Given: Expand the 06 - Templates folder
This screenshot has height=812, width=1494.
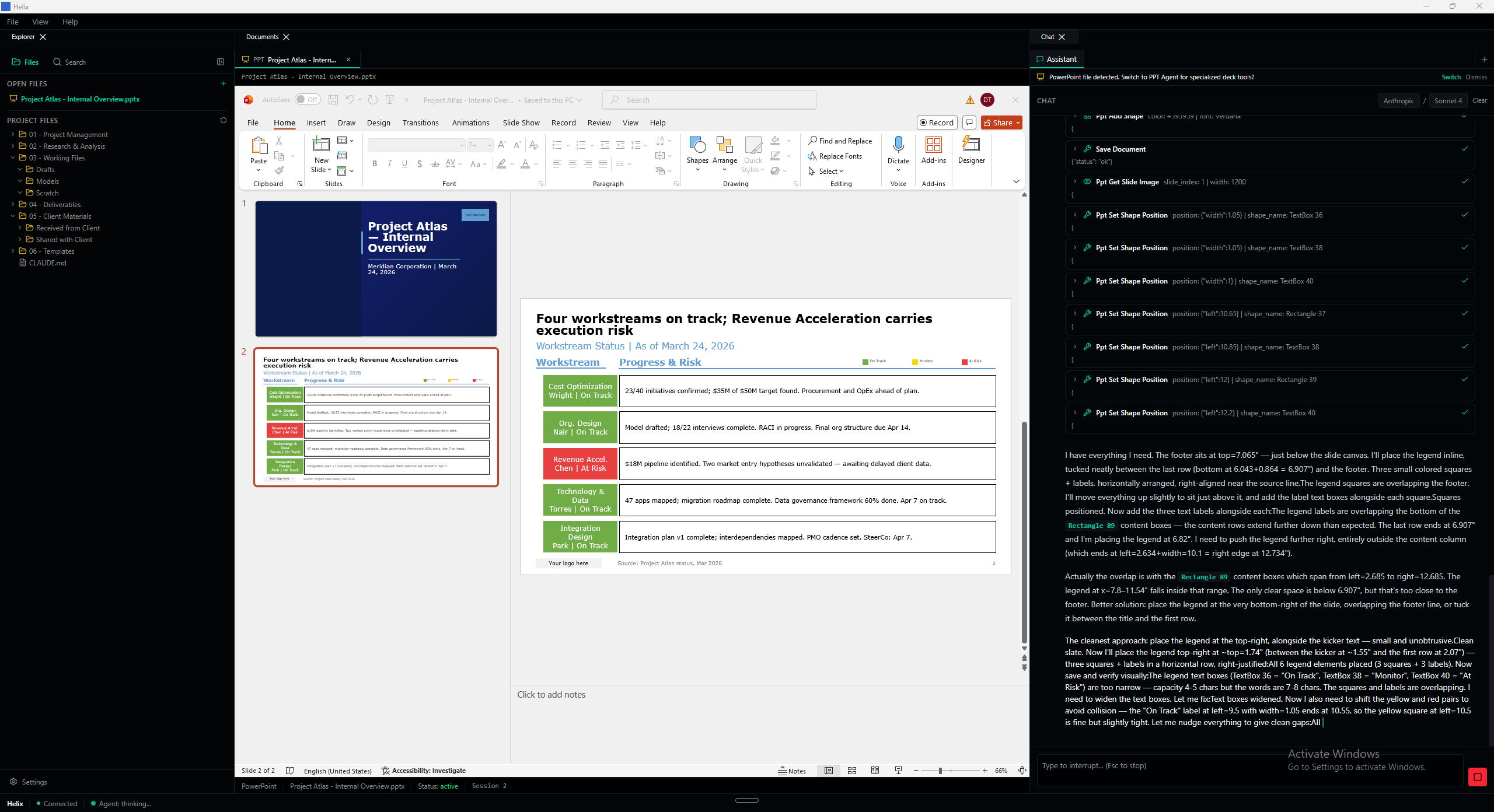Looking at the screenshot, I should click(x=13, y=251).
